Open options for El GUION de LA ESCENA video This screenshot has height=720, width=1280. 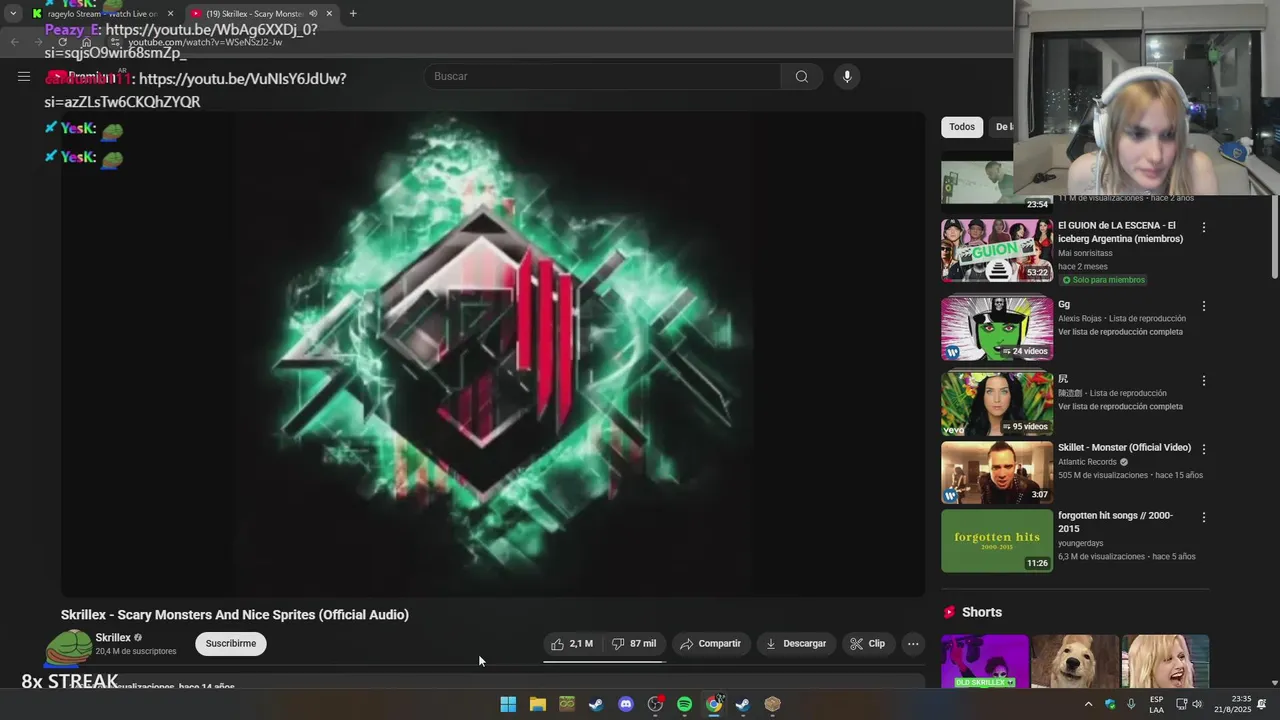[x=1204, y=227]
